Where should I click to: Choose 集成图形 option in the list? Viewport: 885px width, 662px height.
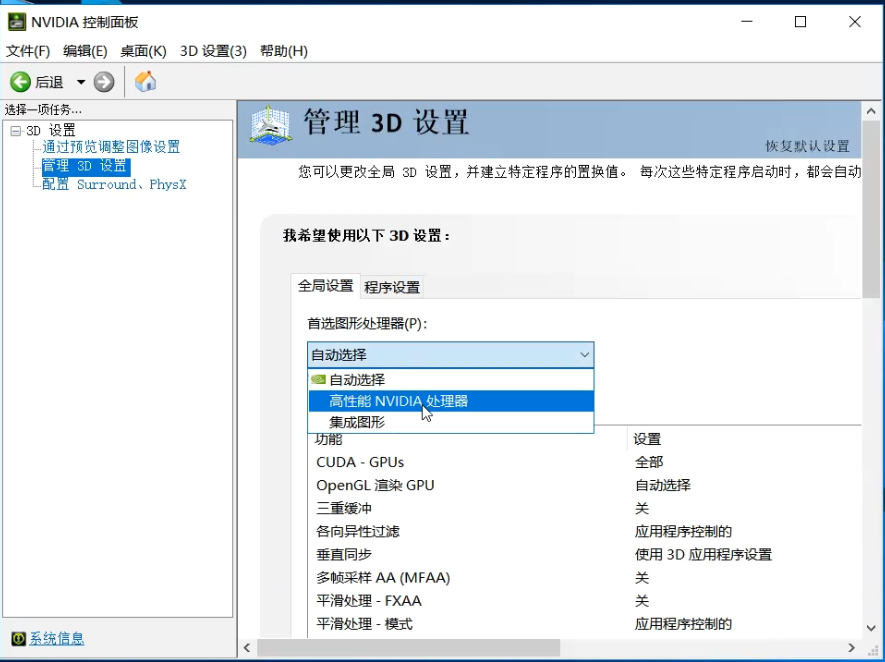(x=450, y=422)
